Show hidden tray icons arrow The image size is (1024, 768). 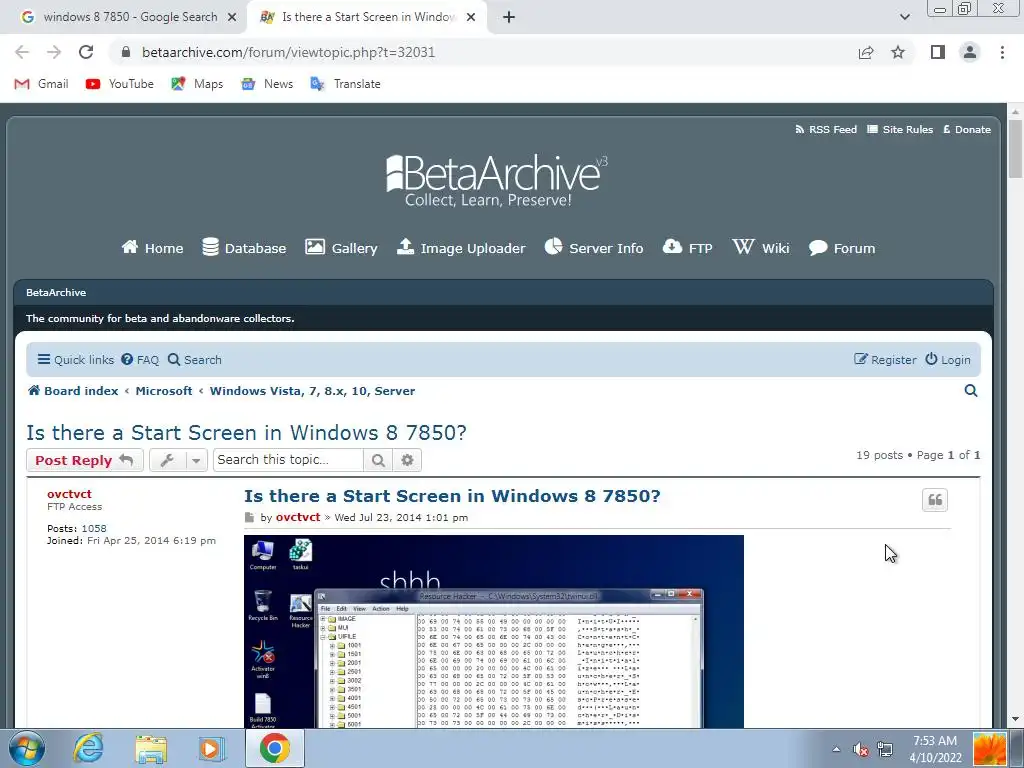tap(836, 749)
